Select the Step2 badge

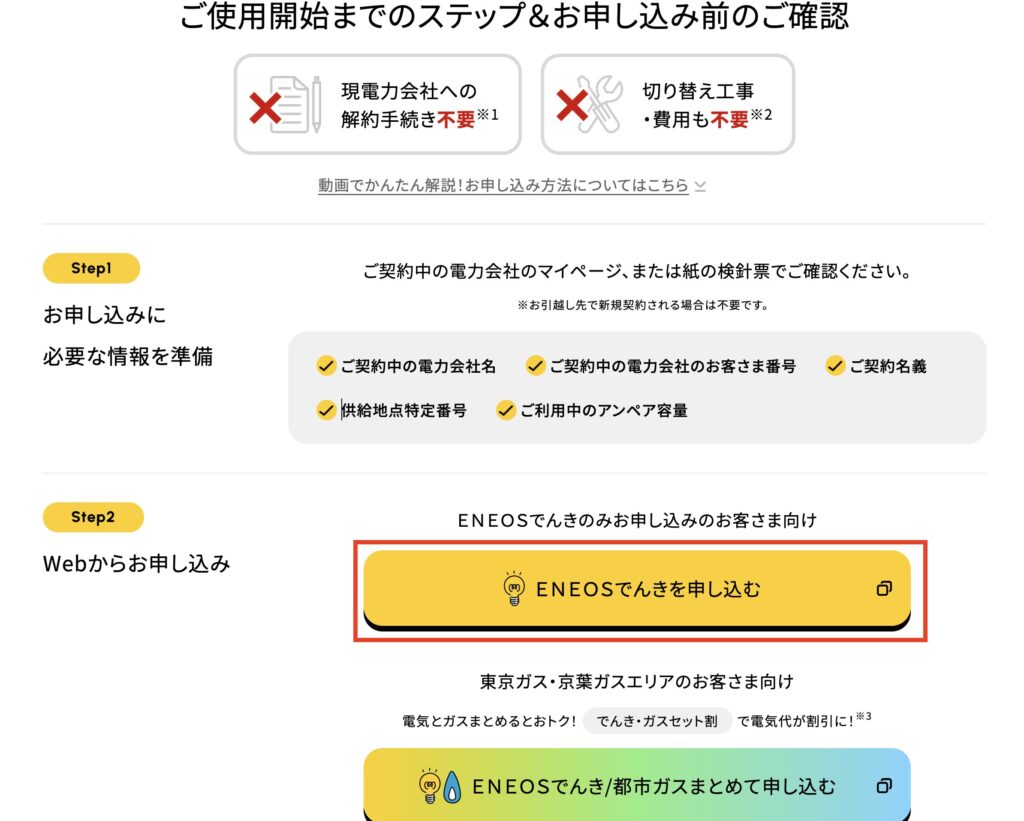point(93,517)
